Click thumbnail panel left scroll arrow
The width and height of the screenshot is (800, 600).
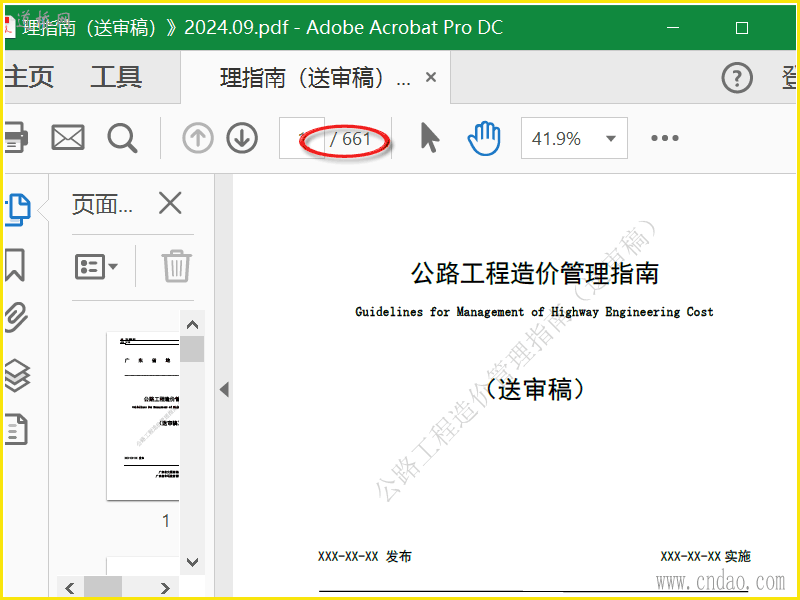point(70,588)
